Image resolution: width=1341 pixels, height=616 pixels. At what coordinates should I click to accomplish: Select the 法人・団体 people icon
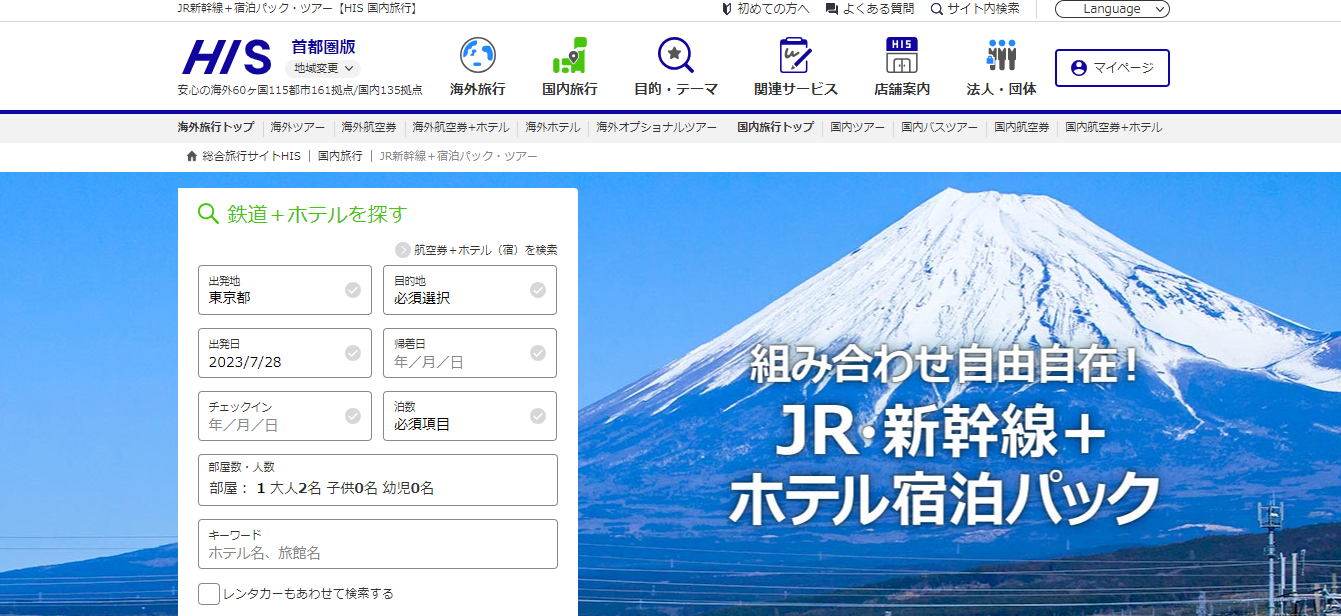click(x=1000, y=55)
